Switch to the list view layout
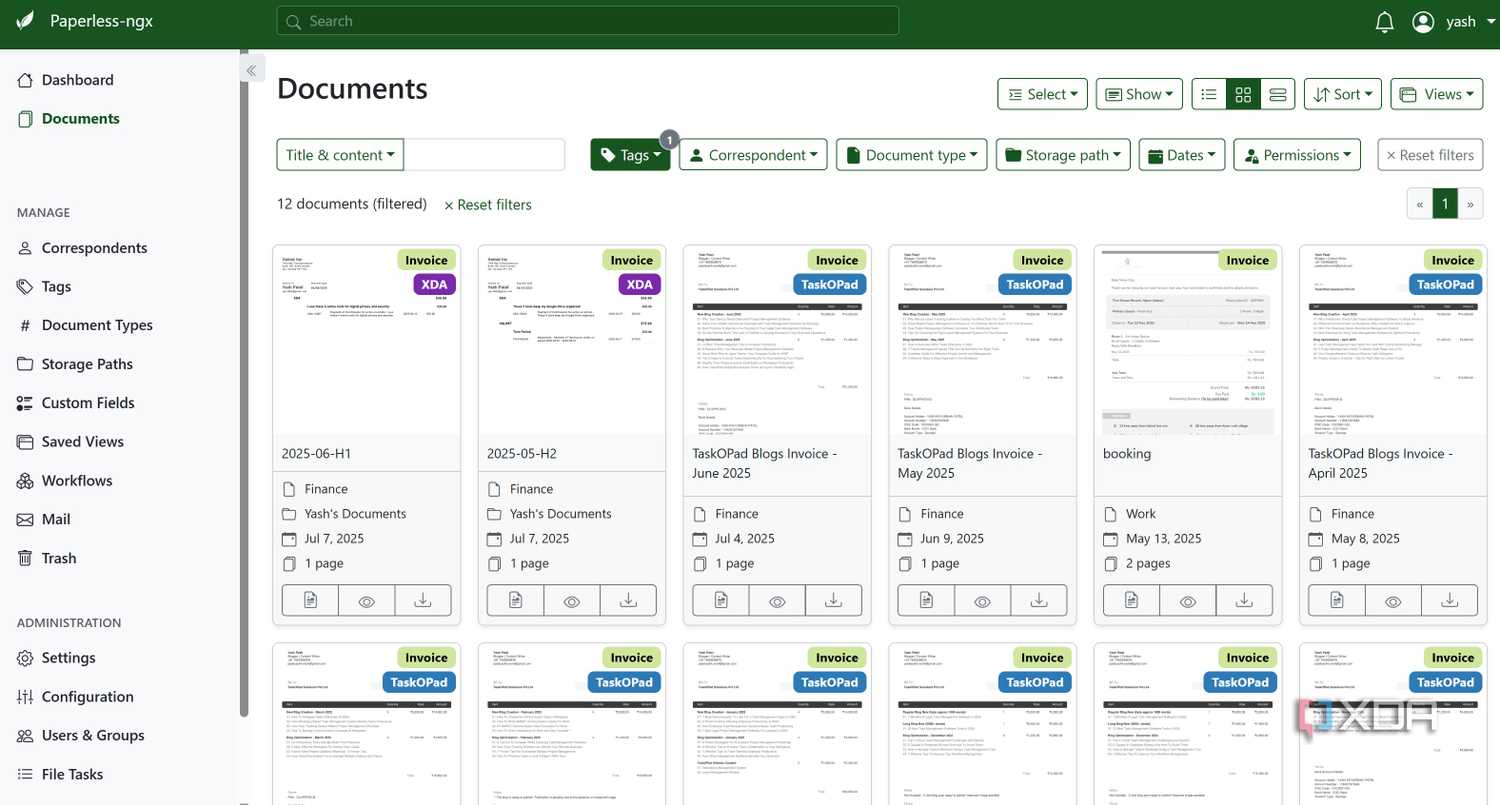 (x=1209, y=94)
